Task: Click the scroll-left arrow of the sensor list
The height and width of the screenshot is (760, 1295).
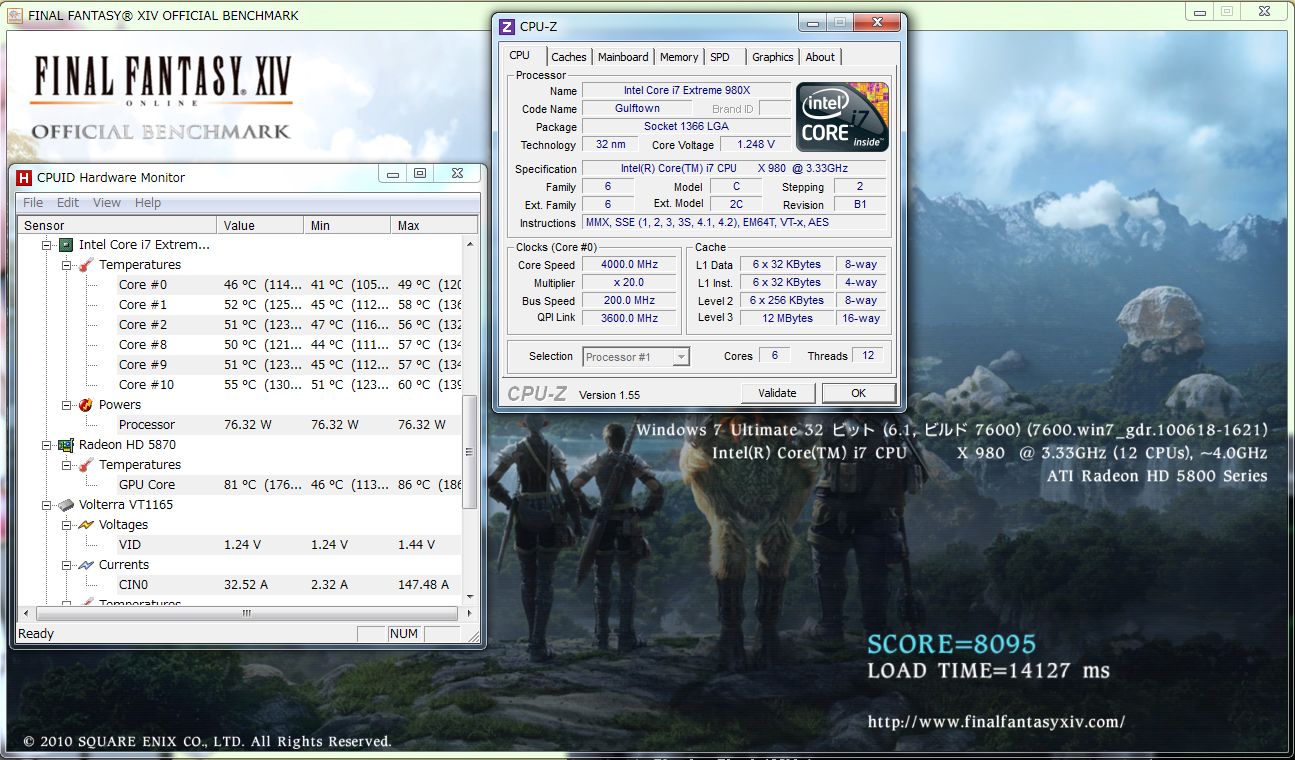Action: (x=26, y=613)
